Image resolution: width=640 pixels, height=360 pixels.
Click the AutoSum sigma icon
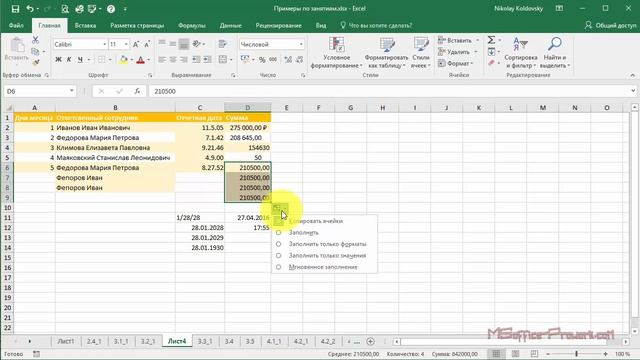(x=491, y=40)
